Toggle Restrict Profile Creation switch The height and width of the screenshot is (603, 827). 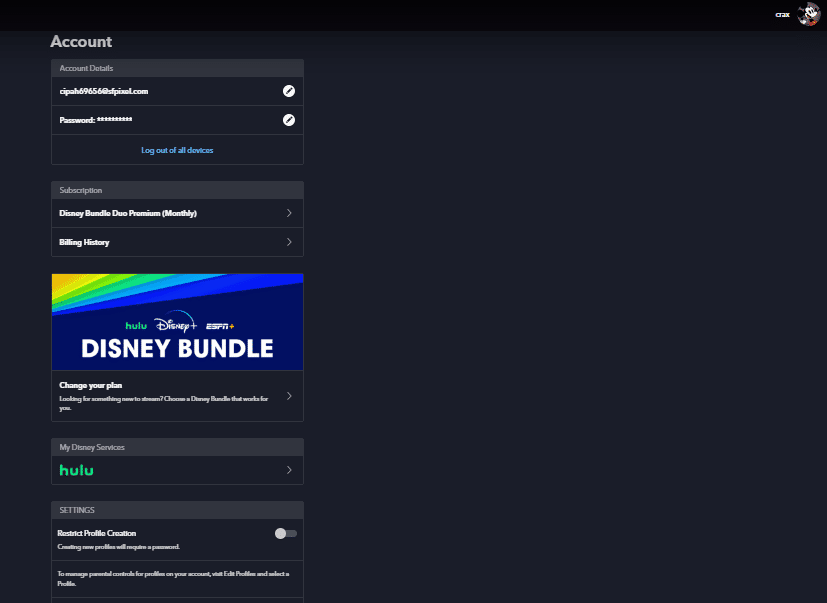tap(285, 533)
